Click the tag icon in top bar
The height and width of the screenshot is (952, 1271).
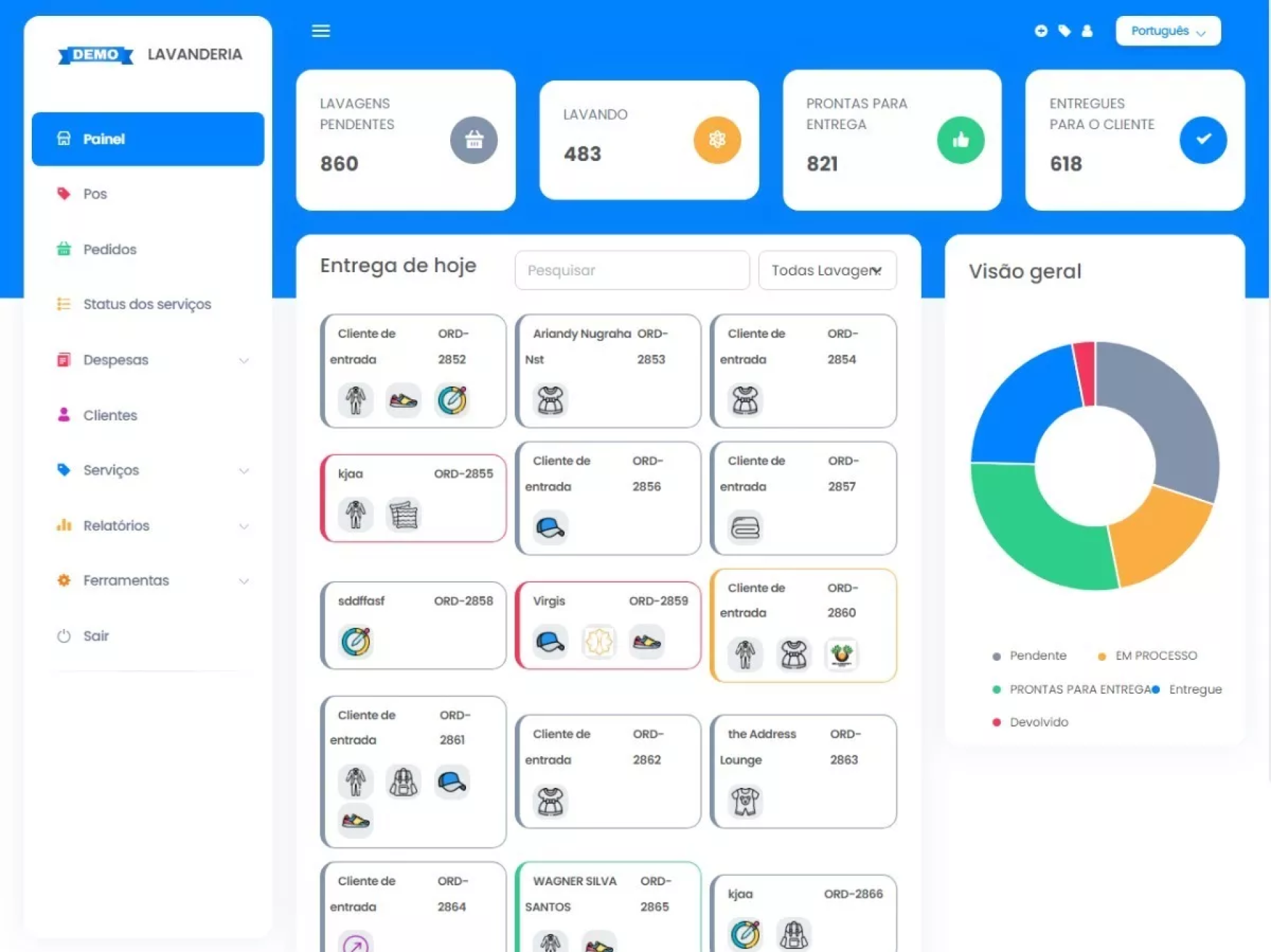pos(1064,31)
